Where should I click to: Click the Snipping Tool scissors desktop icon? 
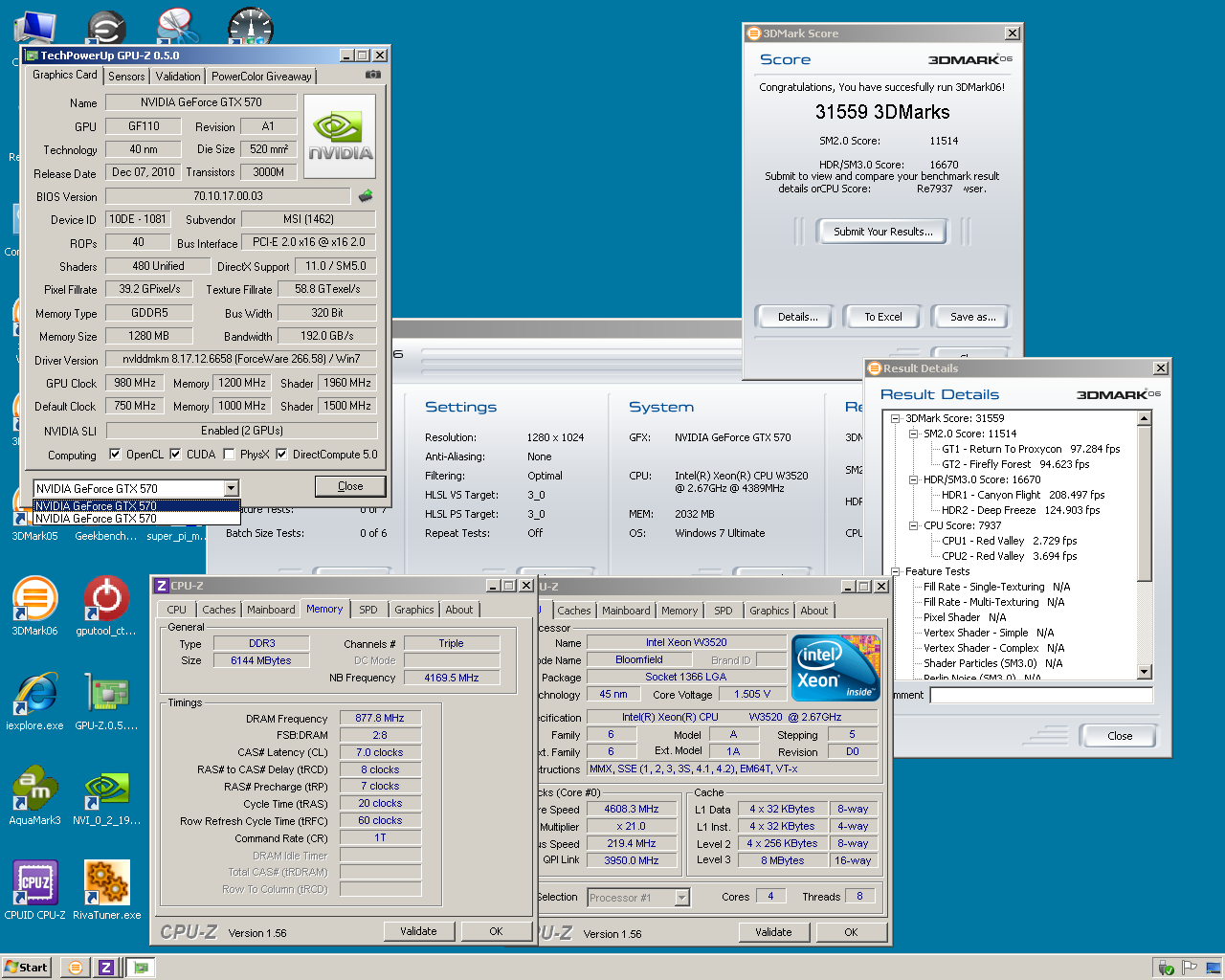coord(177,27)
